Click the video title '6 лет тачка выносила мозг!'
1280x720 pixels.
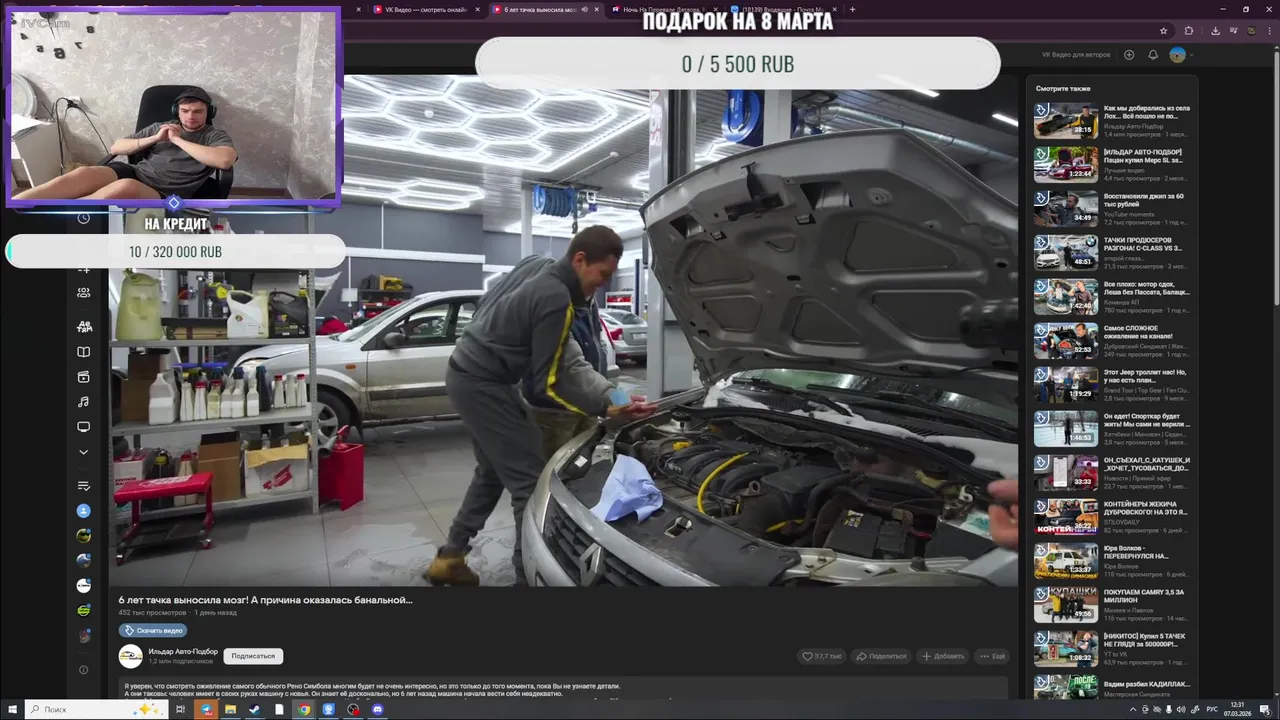pos(265,600)
